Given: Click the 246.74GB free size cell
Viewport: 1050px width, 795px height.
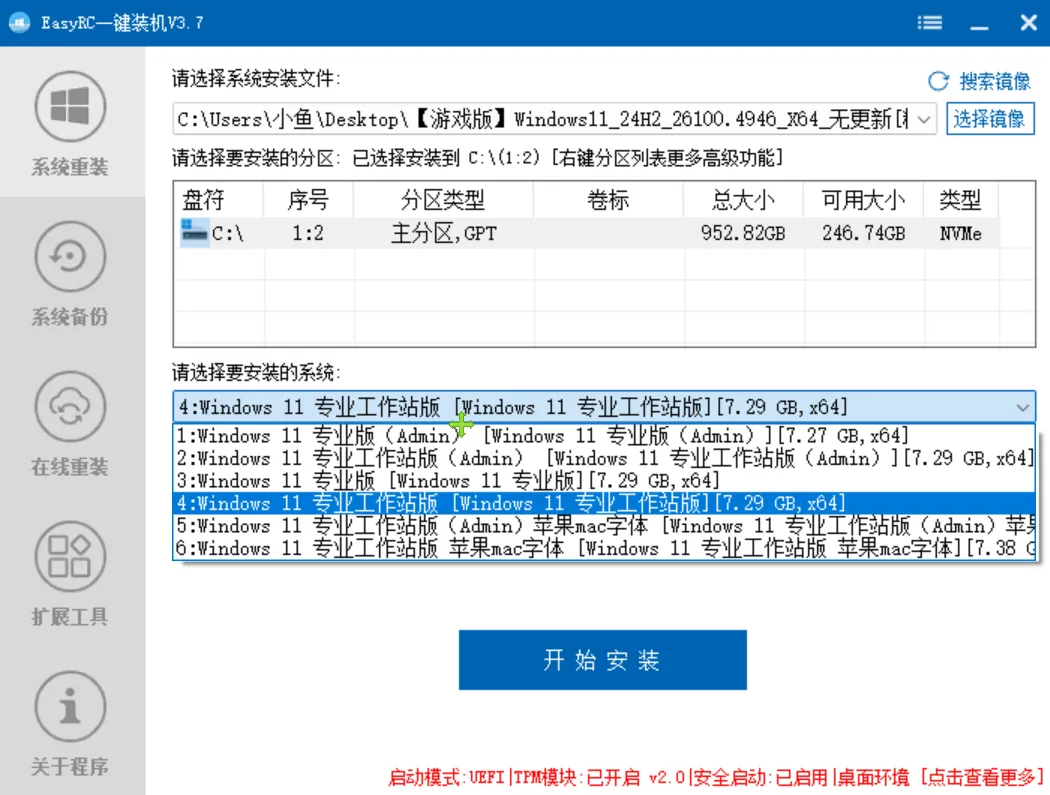Looking at the screenshot, I should [x=863, y=233].
